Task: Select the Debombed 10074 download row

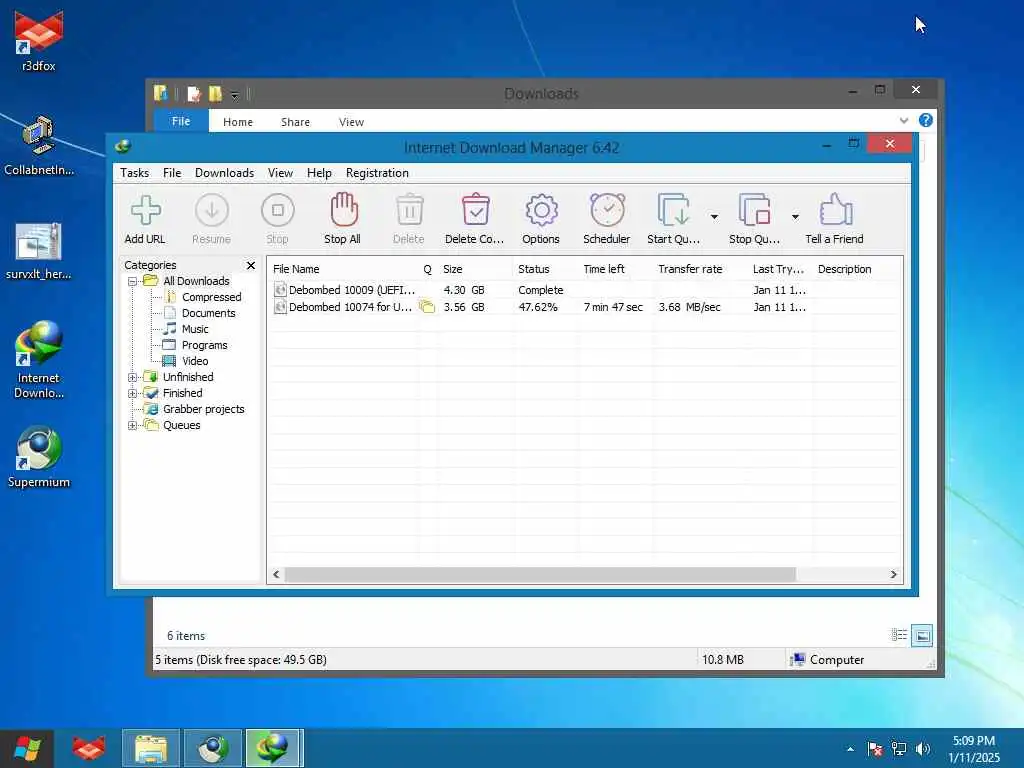Action: [584, 307]
